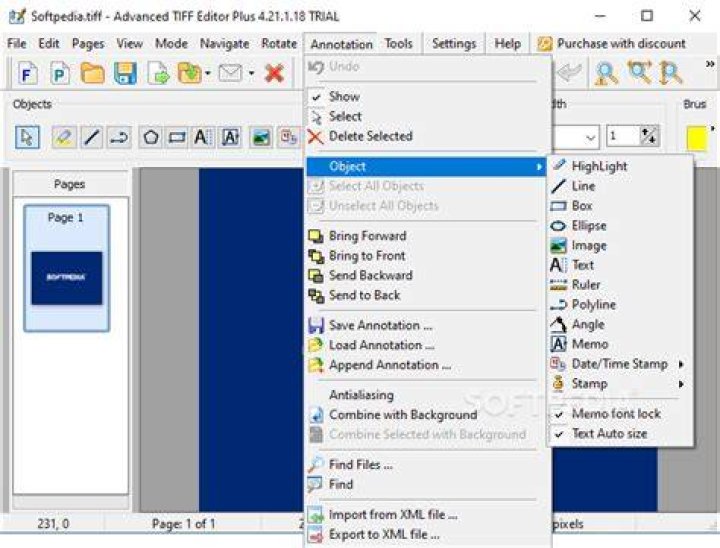
Task: Open the View menu
Action: (129, 44)
